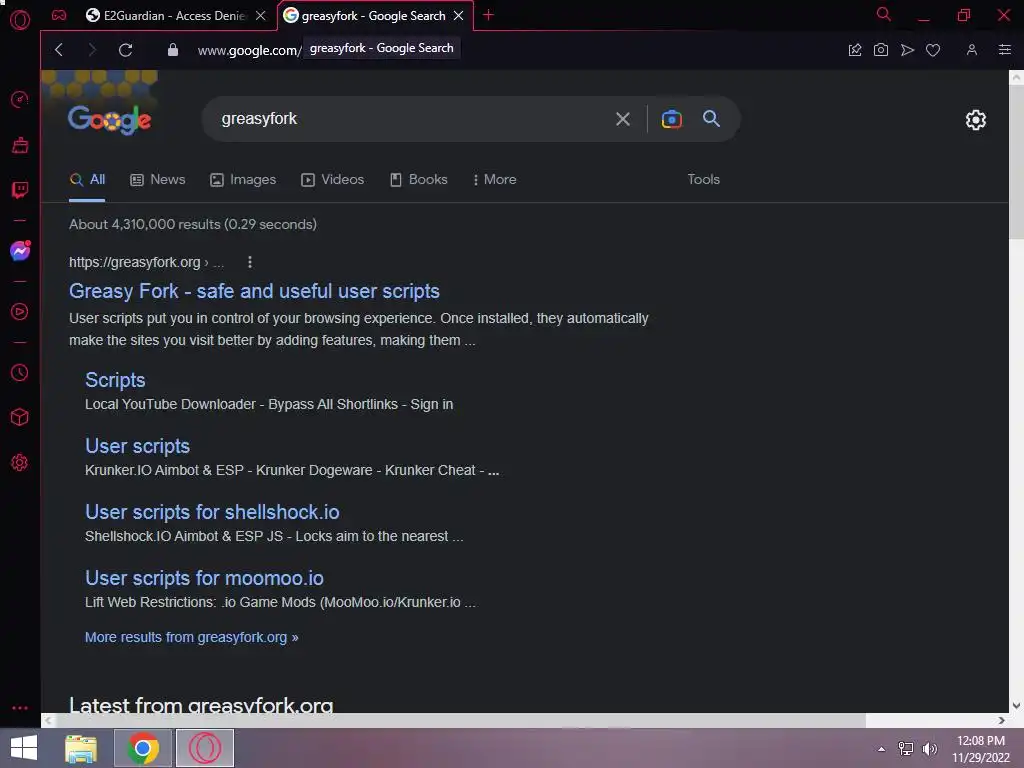1024x768 pixels.
Task: Reload the current page
Action: click(x=125, y=50)
